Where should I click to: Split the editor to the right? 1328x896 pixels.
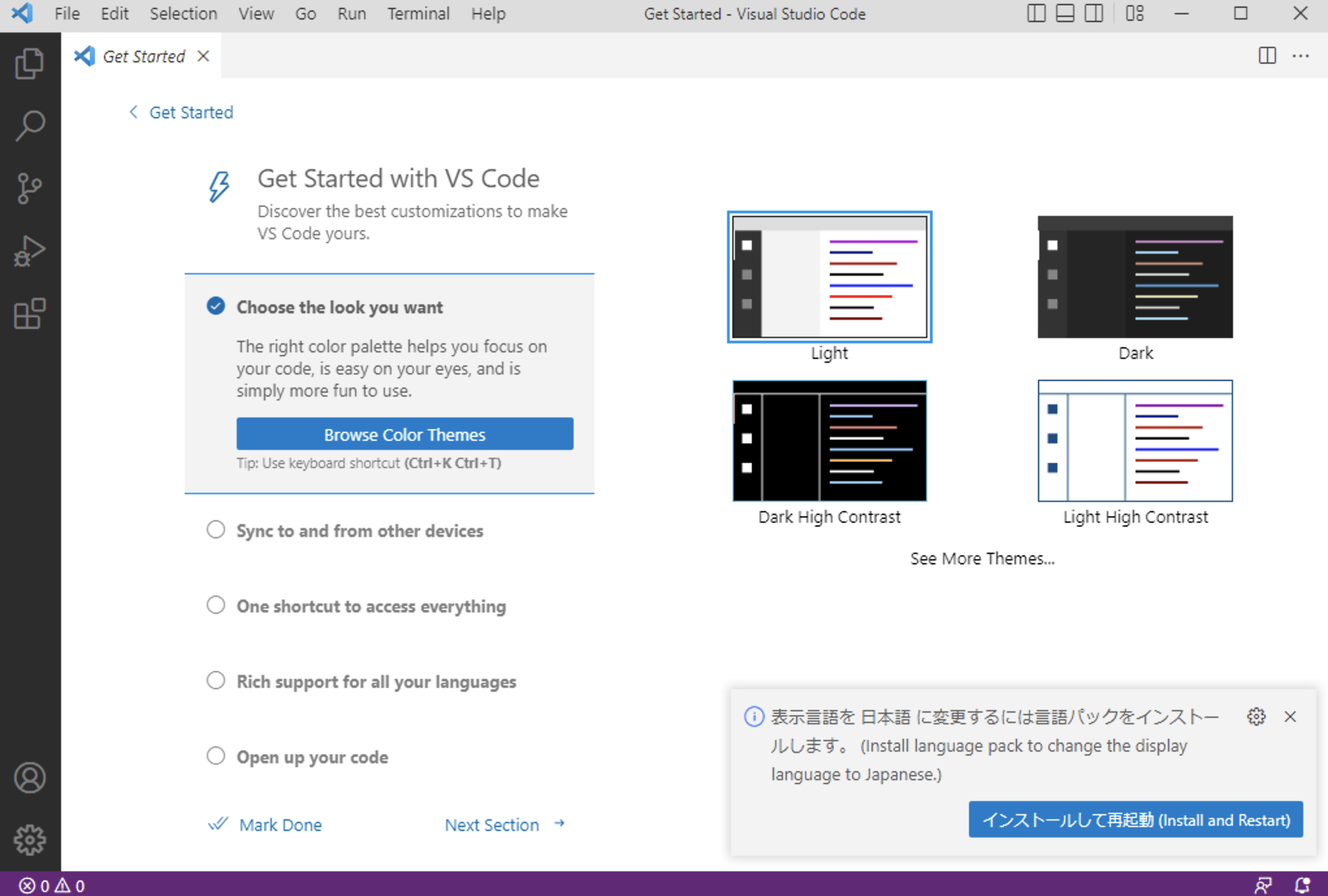coord(1267,56)
